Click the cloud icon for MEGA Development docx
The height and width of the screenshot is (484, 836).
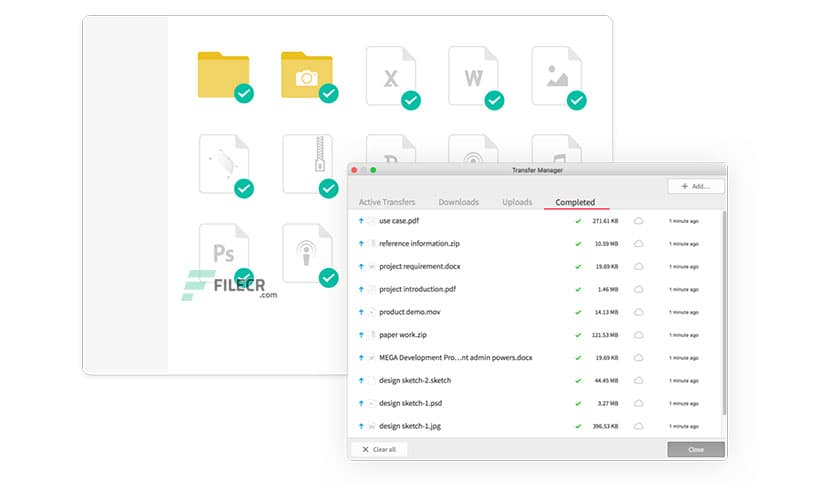(638, 358)
